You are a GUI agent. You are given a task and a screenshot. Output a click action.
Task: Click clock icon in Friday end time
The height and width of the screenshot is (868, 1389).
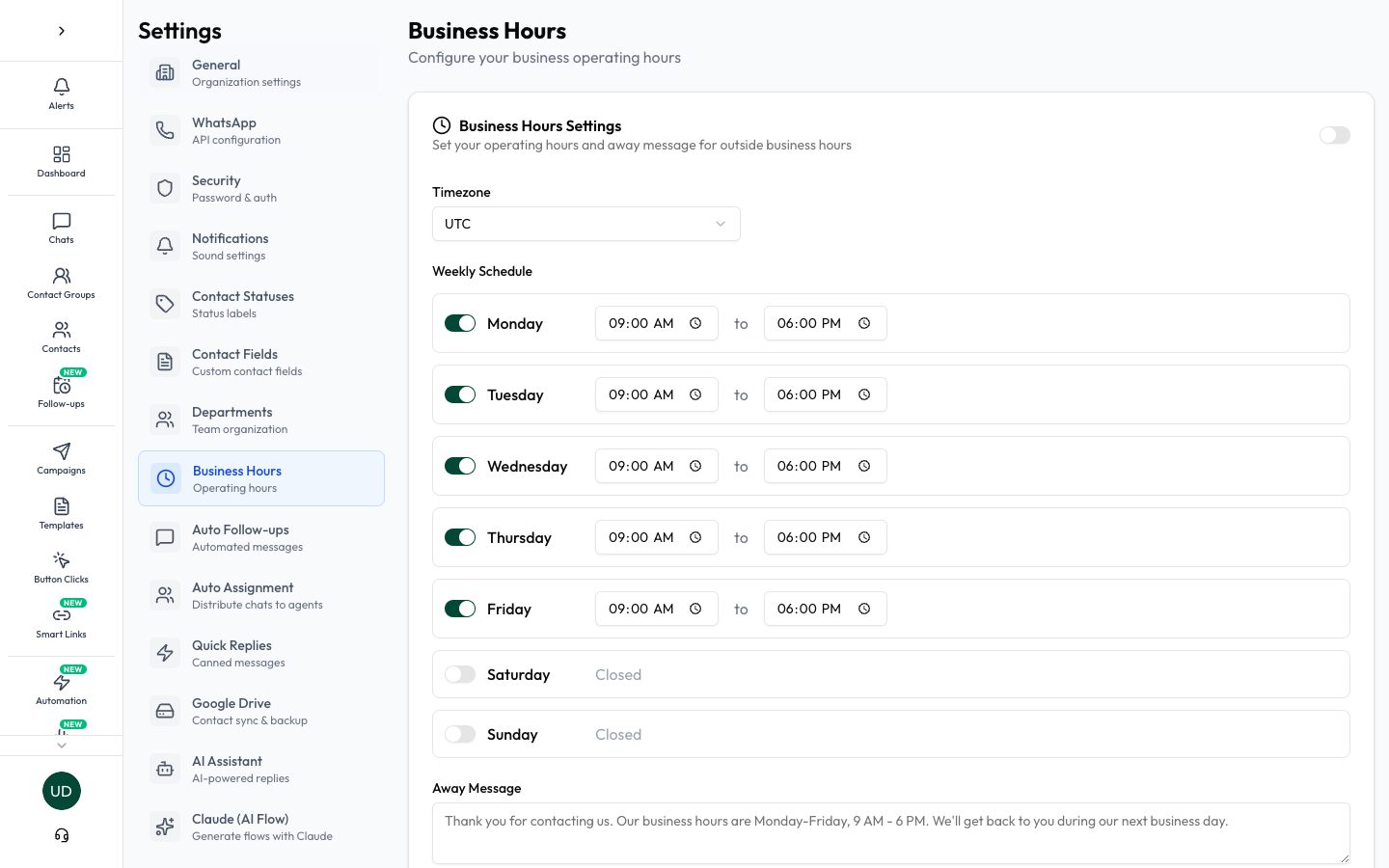[x=864, y=609]
